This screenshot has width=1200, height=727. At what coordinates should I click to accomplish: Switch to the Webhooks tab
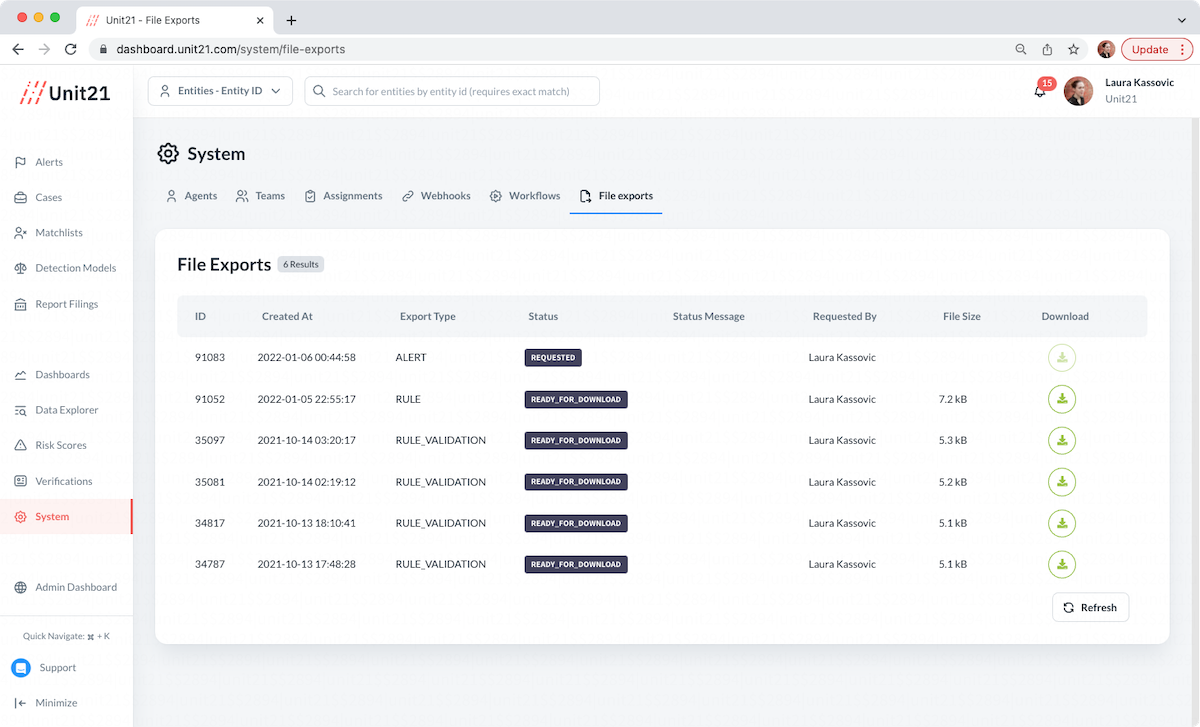(436, 196)
